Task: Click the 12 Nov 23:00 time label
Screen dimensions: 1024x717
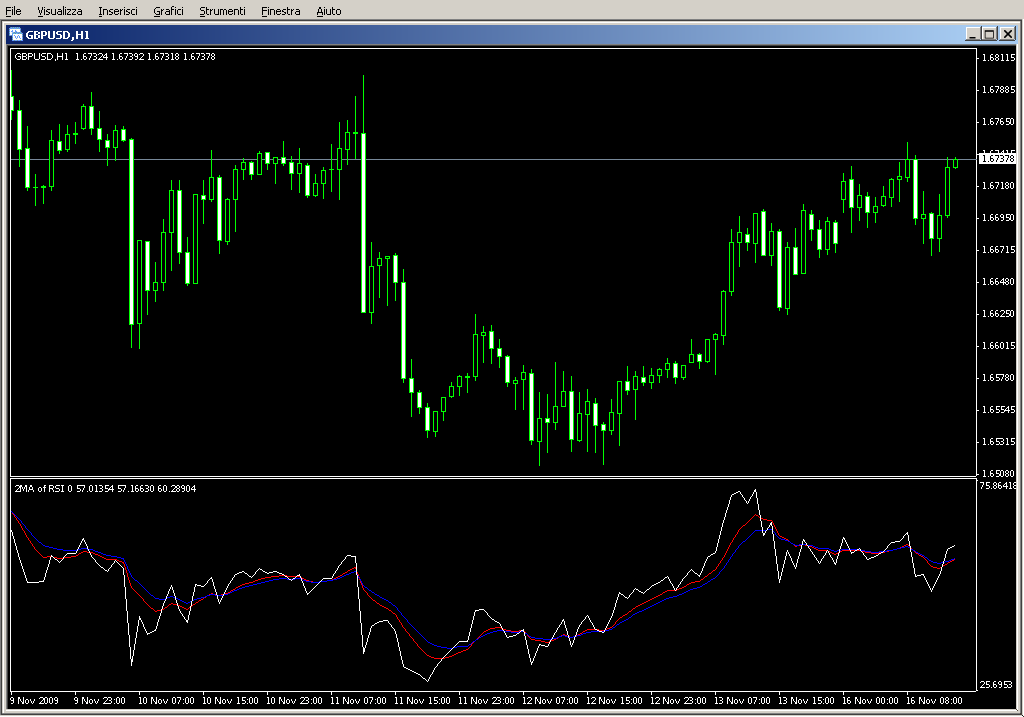Action: (678, 701)
